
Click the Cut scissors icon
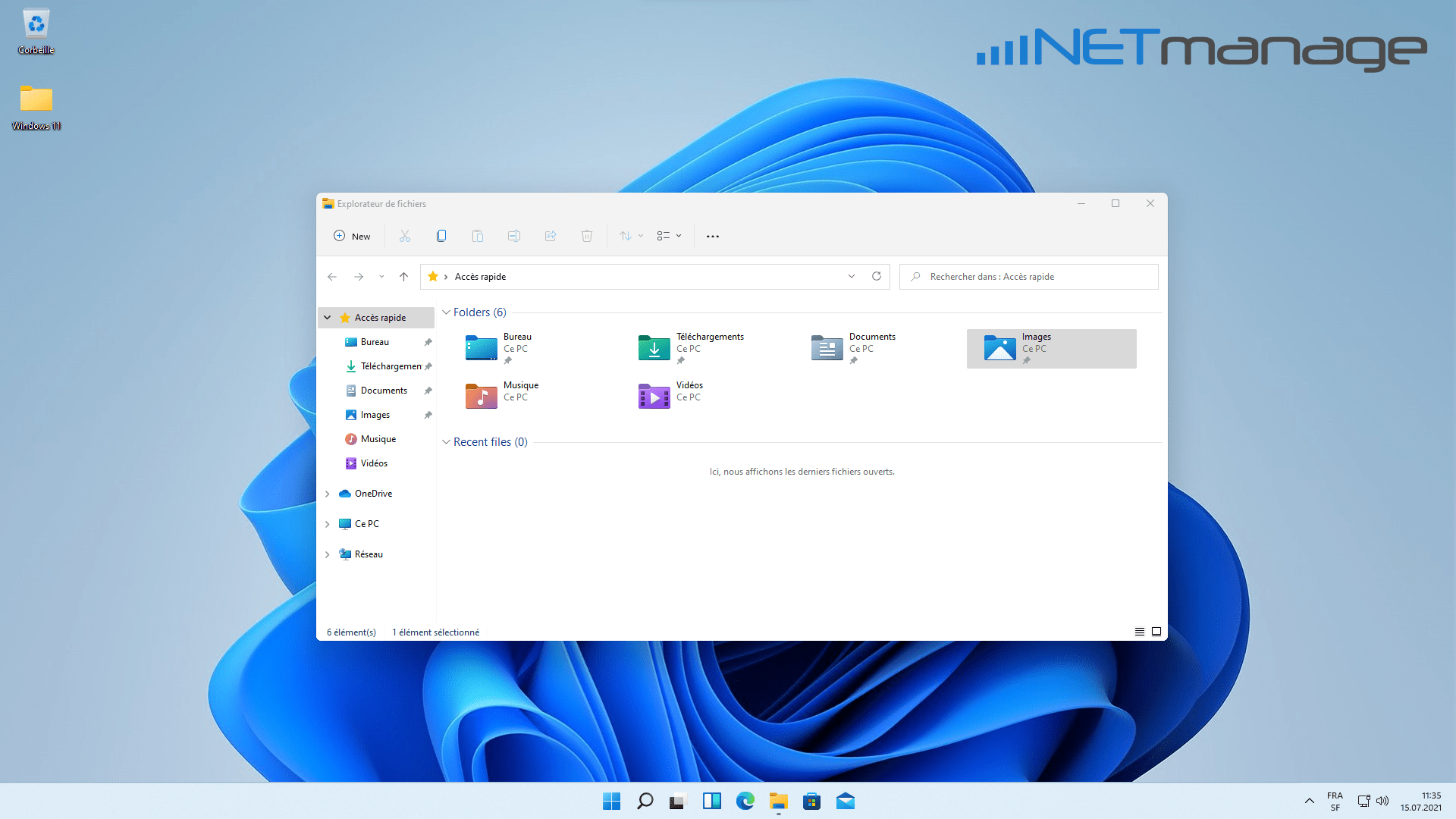coord(405,236)
